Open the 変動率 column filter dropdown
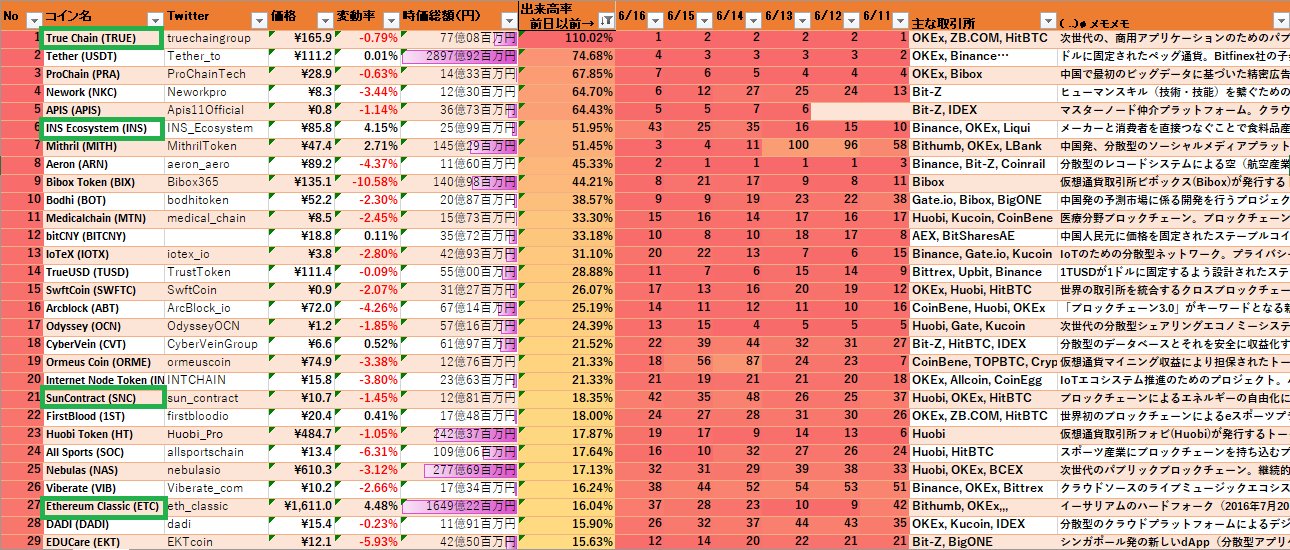The height and width of the screenshot is (550, 1290). 389,20
